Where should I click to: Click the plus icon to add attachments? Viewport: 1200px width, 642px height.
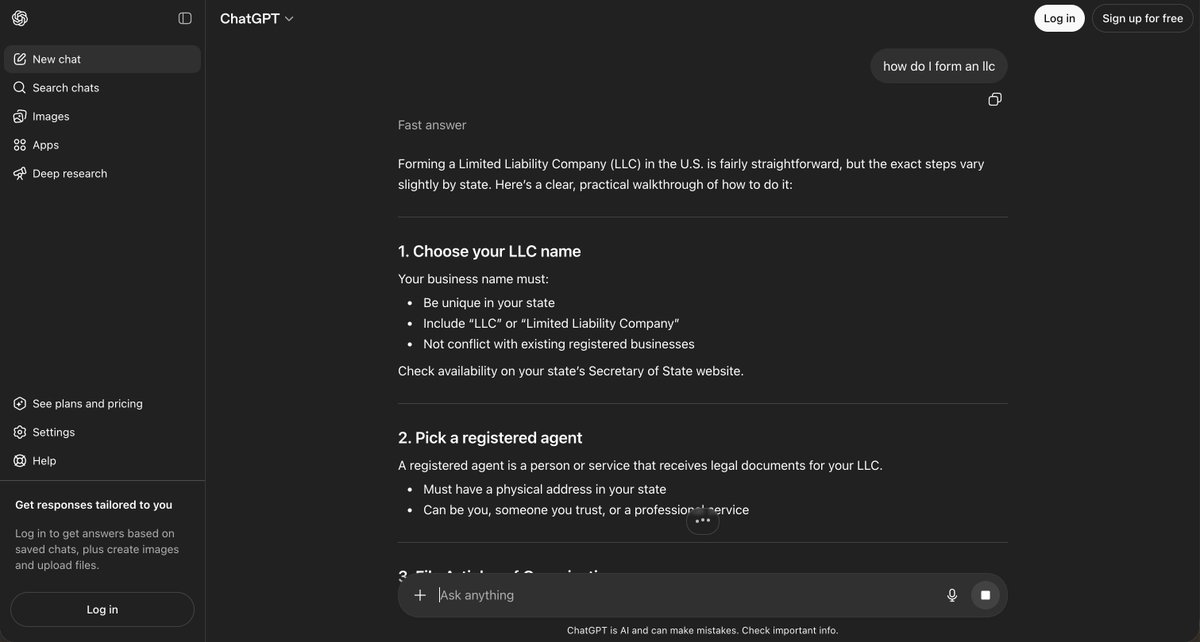tap(420, 595)
